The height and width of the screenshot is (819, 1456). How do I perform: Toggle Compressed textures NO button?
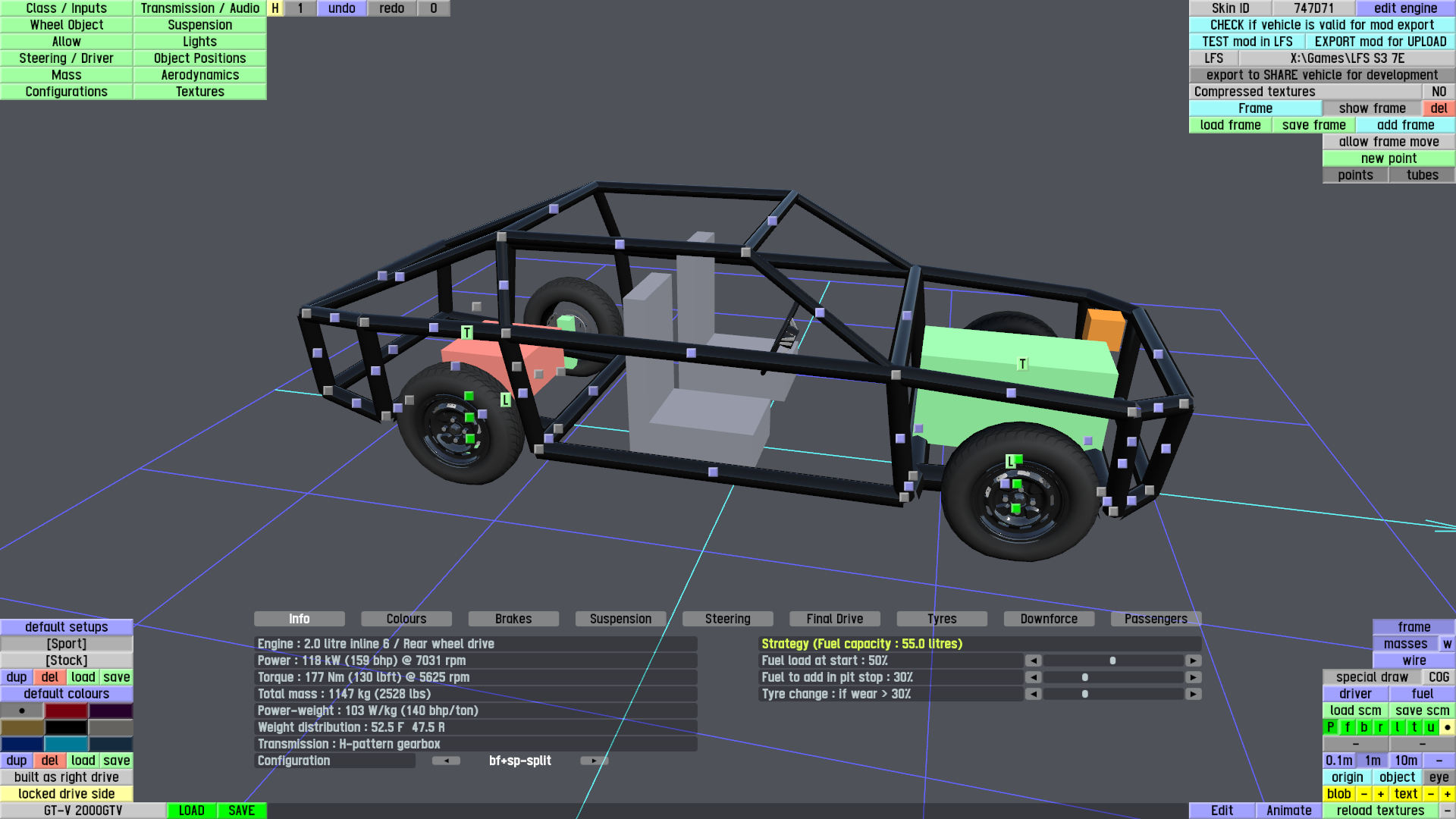(1439, 92)
